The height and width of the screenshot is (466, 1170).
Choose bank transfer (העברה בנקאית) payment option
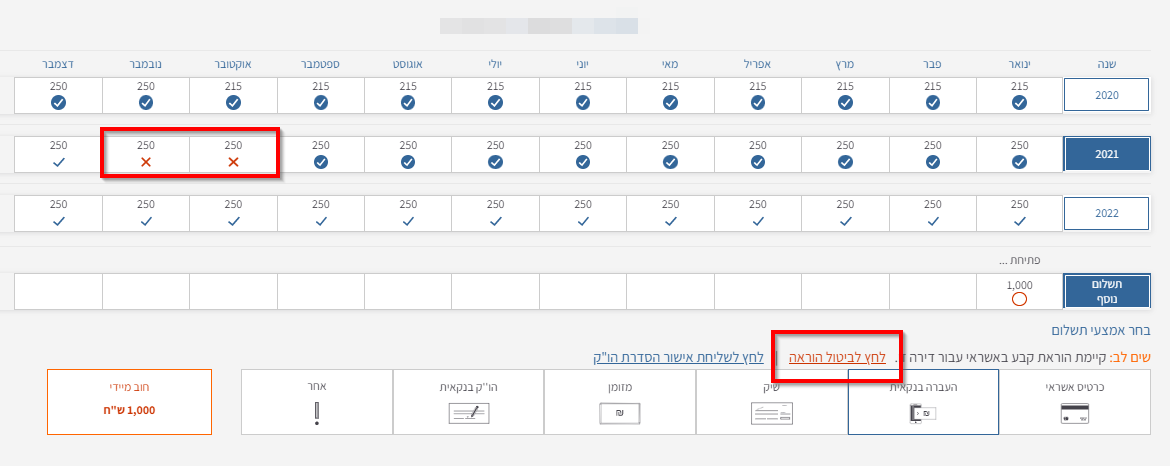[x=923, y=401]
